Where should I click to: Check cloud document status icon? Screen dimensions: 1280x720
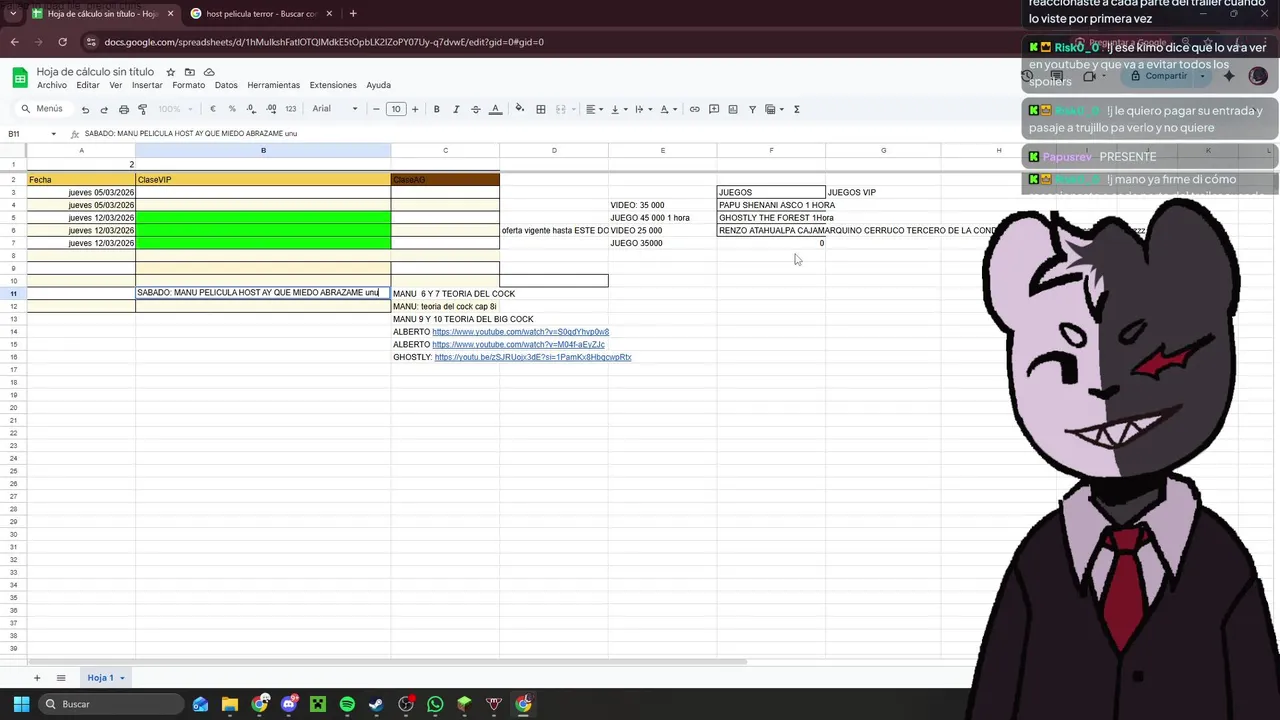(x=209, y=72)
